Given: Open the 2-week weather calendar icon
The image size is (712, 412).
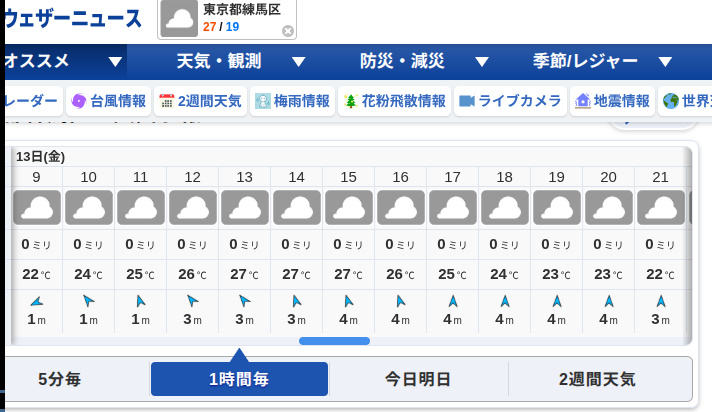Looking at the screenshot, I should [x=167, y=101].
